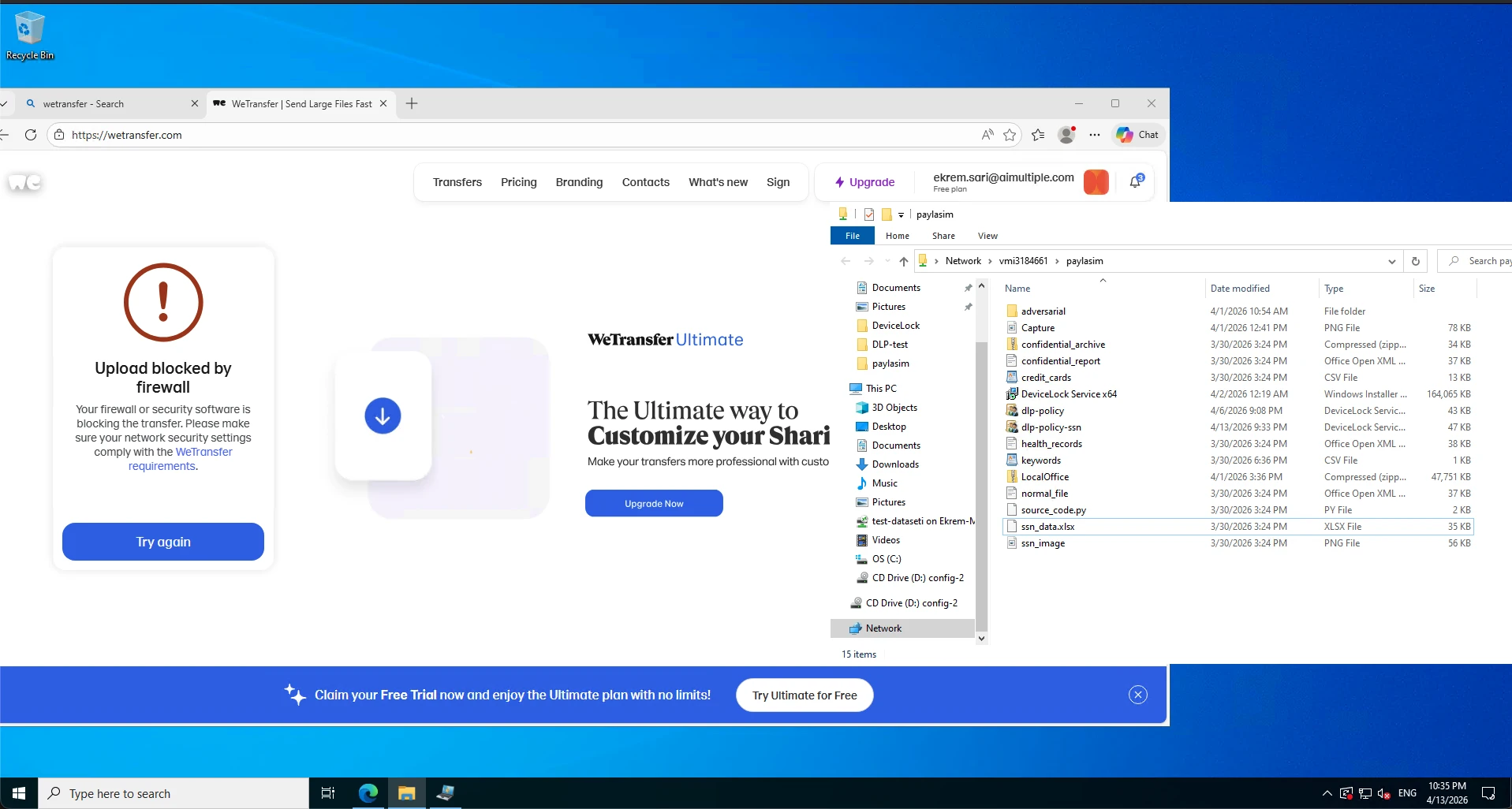
Task: Click the orange WeTransfer account avatar
Action: tap(1096, 182)
